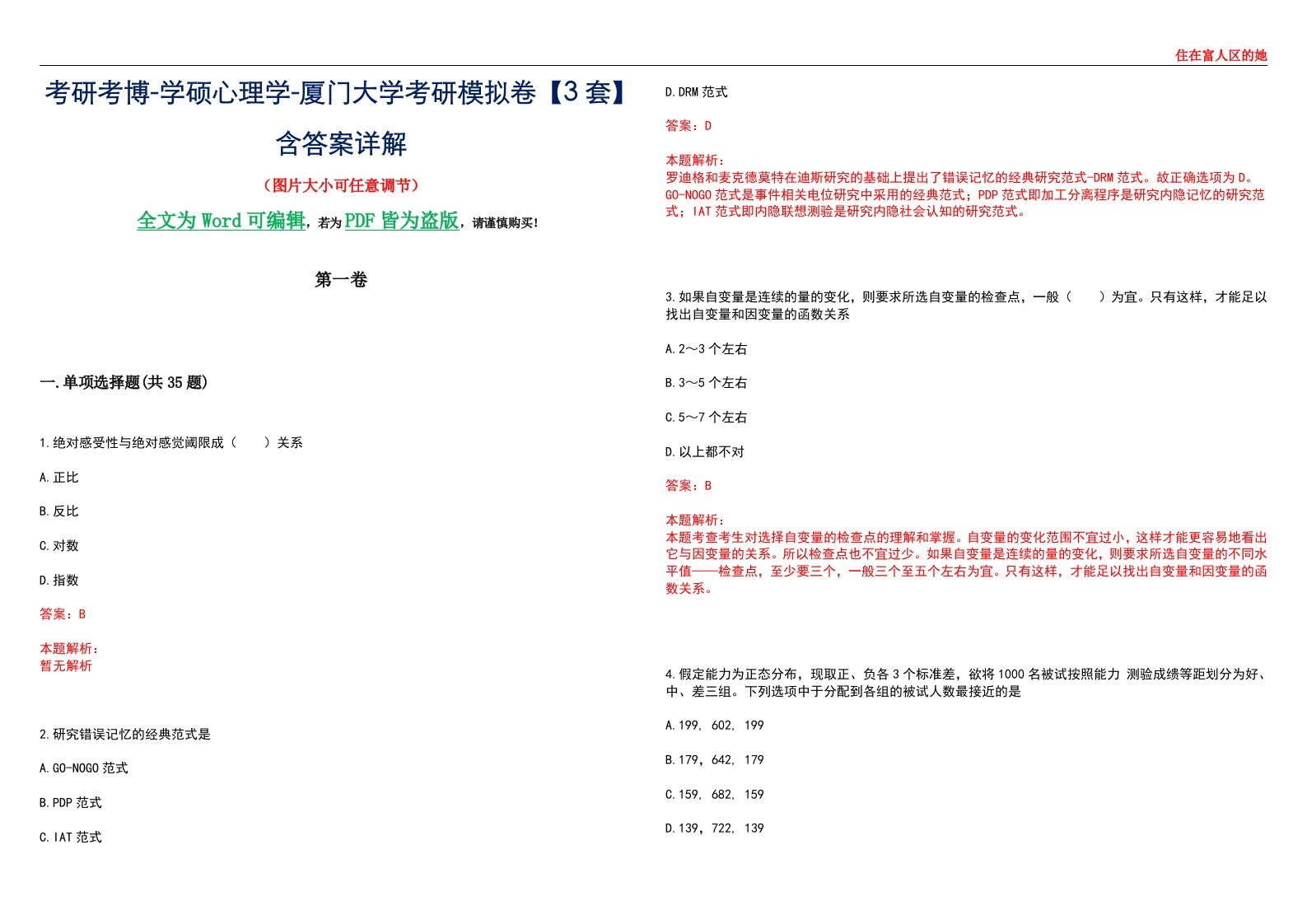Viewport: 1307px width, 924px height.
Task: Click the green link PDF 皆为盗版
Action: pyautogui.click(x=401, y=221)
